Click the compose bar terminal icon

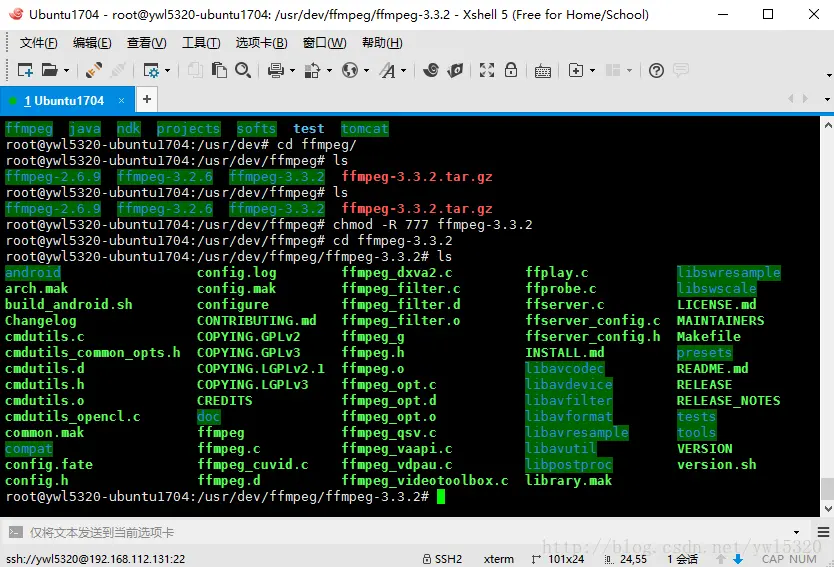15,532
